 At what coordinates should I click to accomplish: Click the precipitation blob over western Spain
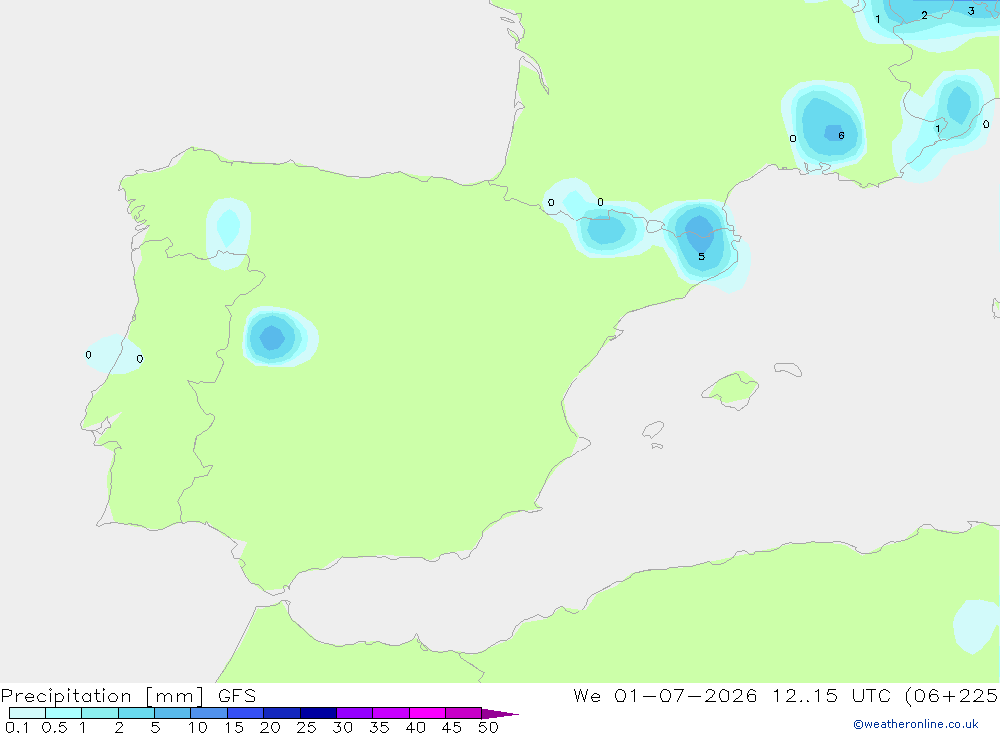click(279, 337)
